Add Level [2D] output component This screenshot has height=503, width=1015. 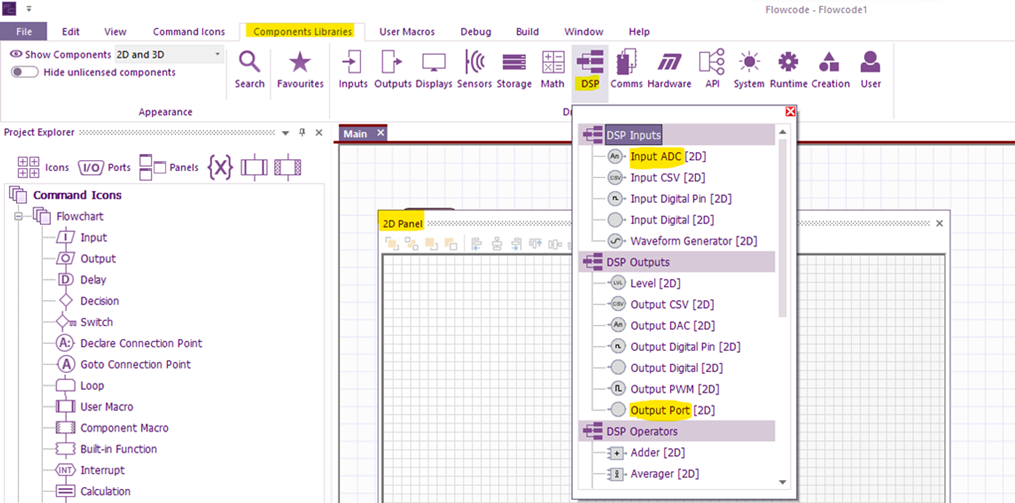[643, 283]
